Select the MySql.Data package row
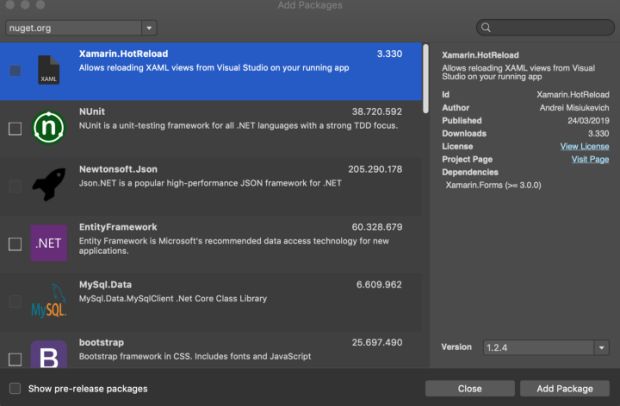The height and width of the screenshot is (406, 620). click(x=240, y=300)
